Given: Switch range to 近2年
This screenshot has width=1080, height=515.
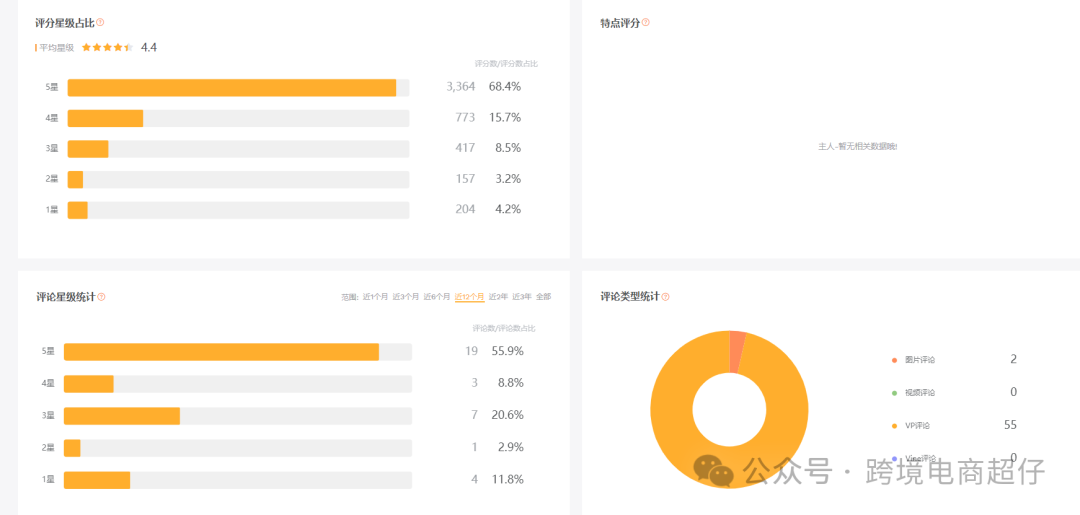Looking at the screenshot, I should 497,297.
